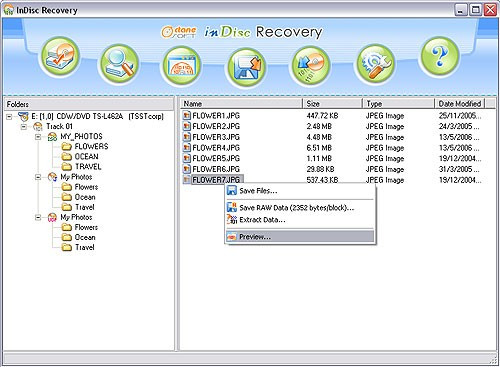The height and width of the screenshot is (367, 500).
Task: Sort by the Name column header
Action: point(242,104)
